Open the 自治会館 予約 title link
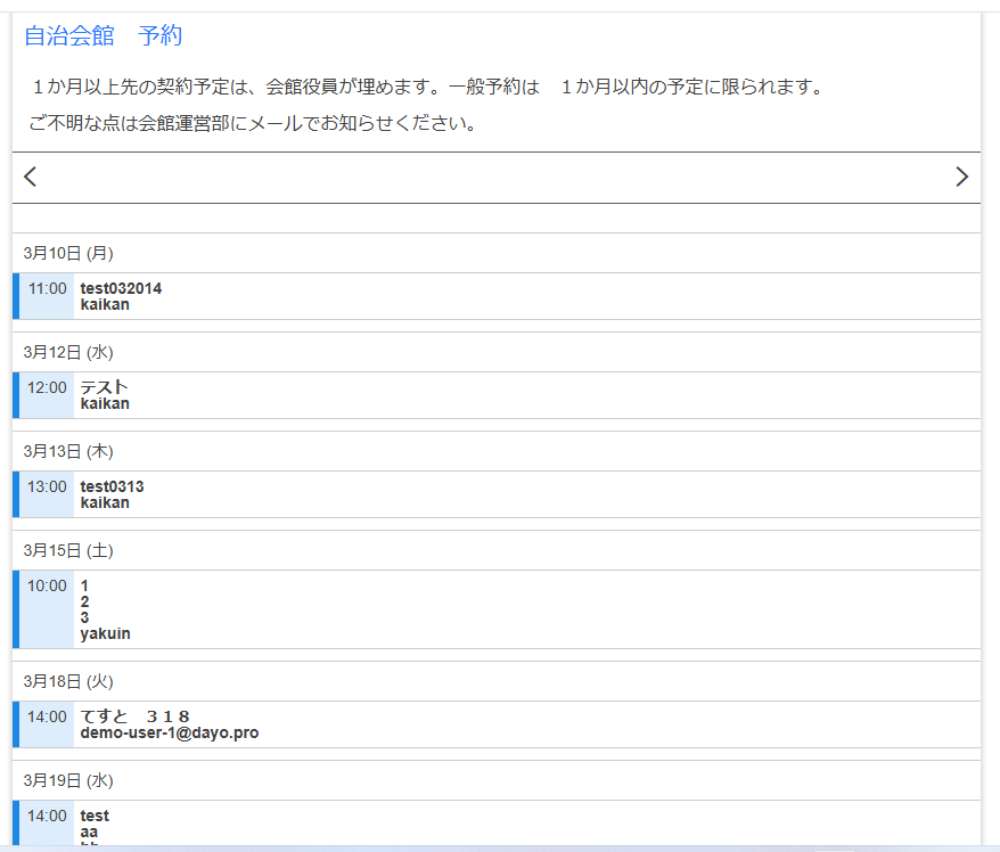This screenshot has height=852, width=1000. 102,37
